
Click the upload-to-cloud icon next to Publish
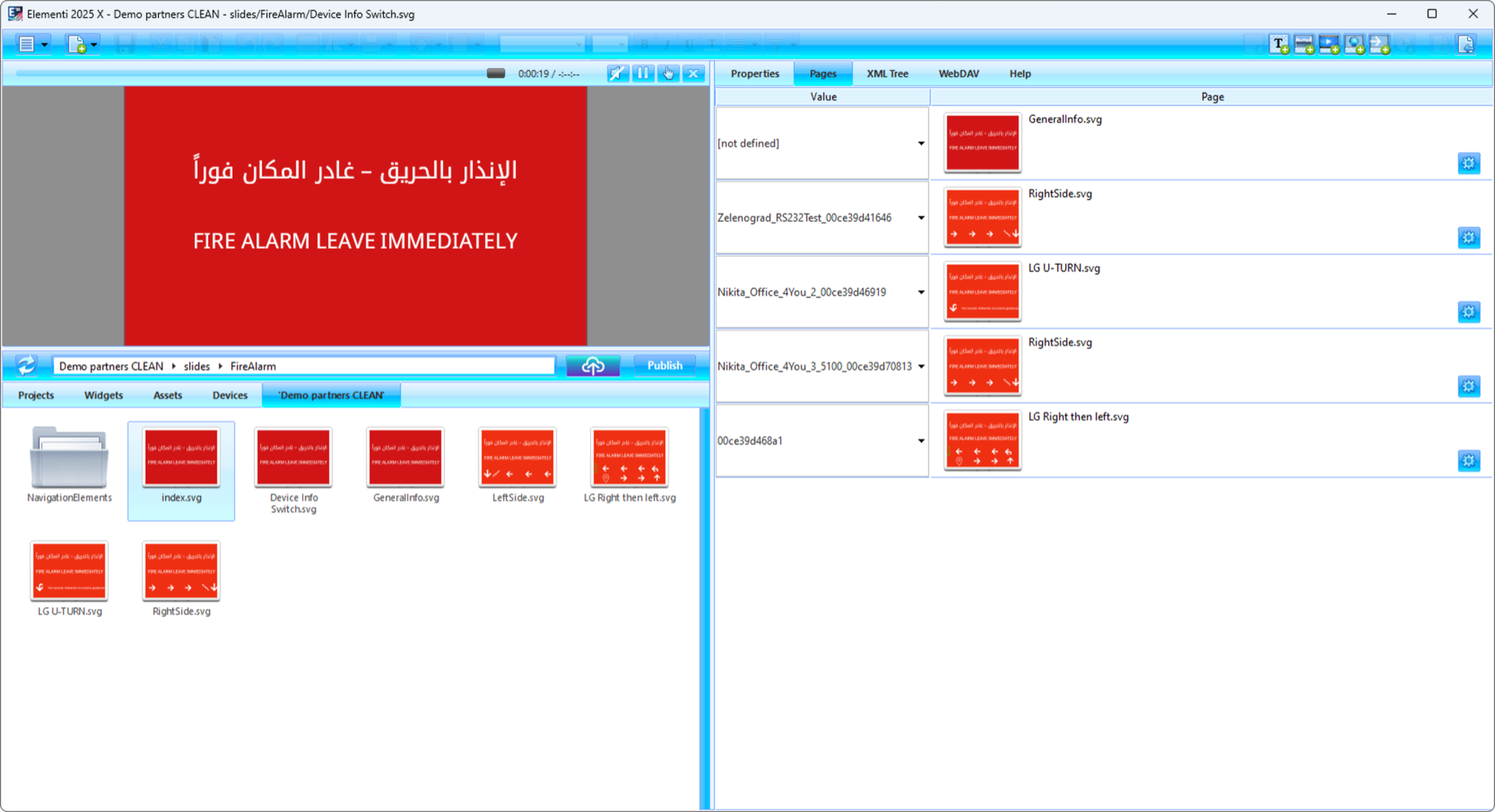point(593,365)
